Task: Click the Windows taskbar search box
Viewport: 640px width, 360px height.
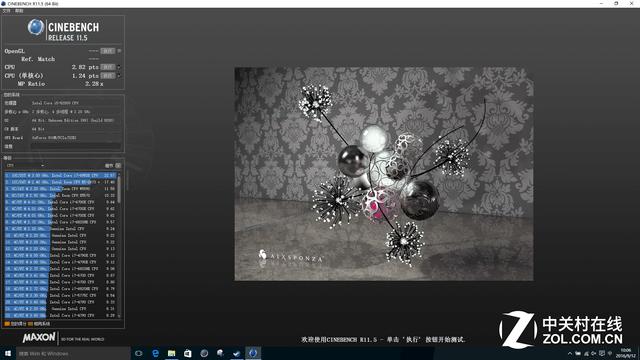Action: tap(73, 353)
